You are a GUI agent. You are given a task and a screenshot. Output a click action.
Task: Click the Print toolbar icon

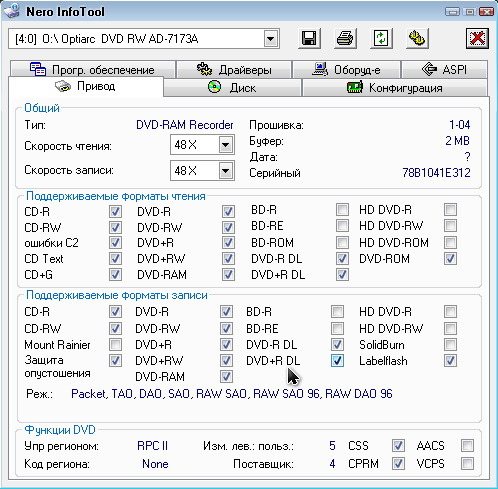point(345,38)
